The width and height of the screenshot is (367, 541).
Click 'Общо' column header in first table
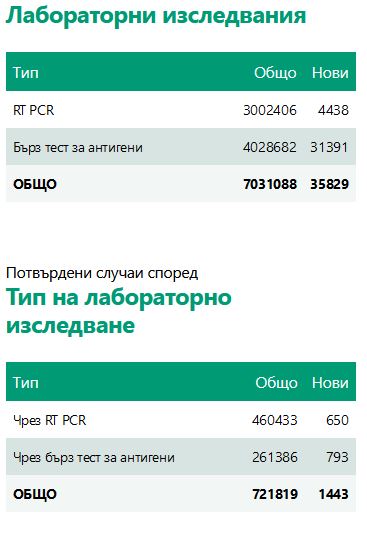pos(275,73)
